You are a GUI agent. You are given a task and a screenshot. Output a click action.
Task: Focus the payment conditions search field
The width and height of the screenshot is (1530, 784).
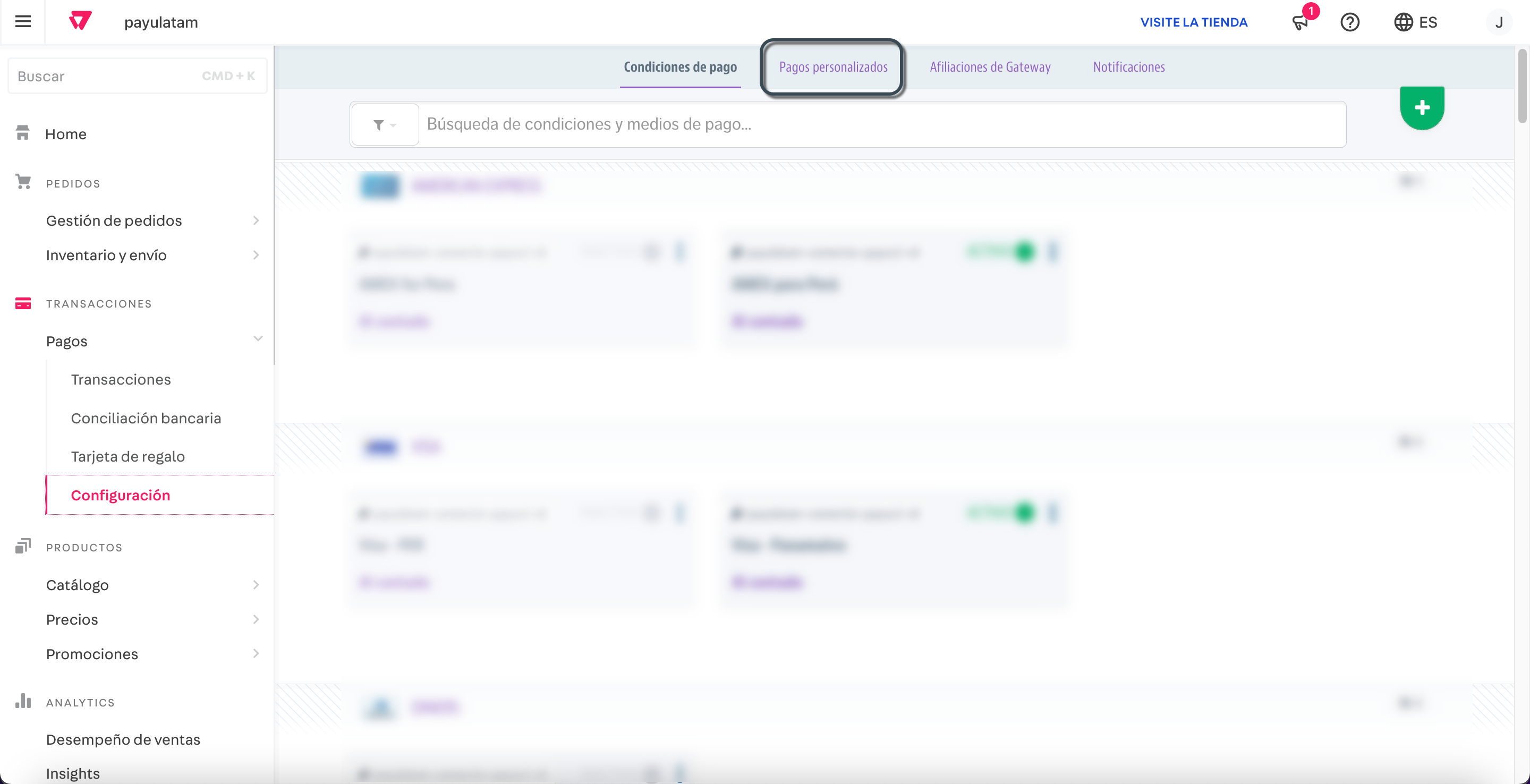coord(882,124)
